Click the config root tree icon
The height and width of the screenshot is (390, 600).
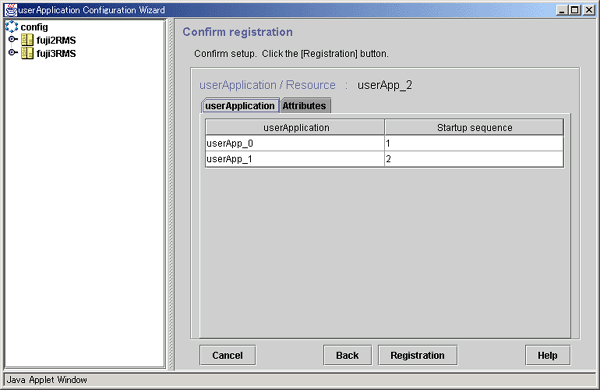click(x=11, y=26)
